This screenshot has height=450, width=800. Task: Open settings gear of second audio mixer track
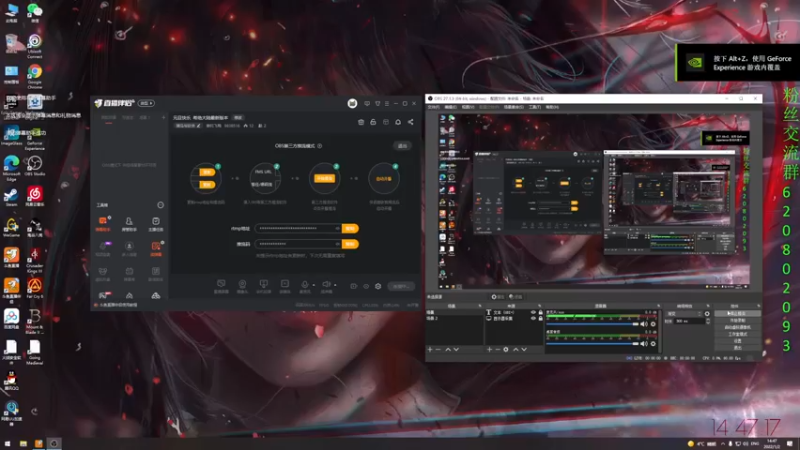pos(653,343)
